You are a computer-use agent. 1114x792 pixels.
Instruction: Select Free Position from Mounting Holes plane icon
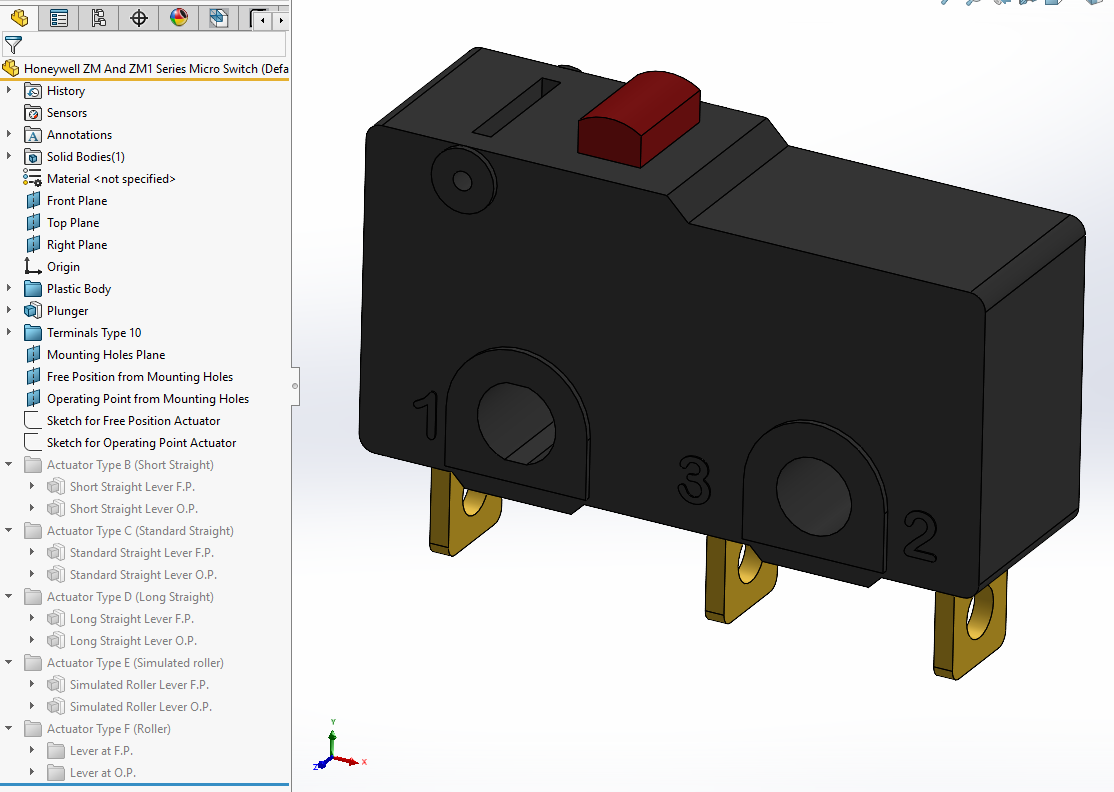point(33,376)
